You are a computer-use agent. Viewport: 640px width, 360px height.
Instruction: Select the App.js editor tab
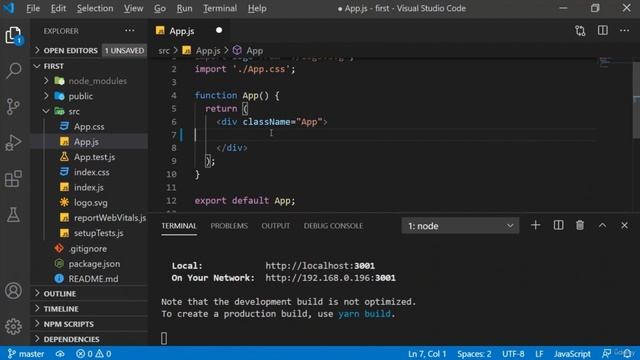[189, 31]
